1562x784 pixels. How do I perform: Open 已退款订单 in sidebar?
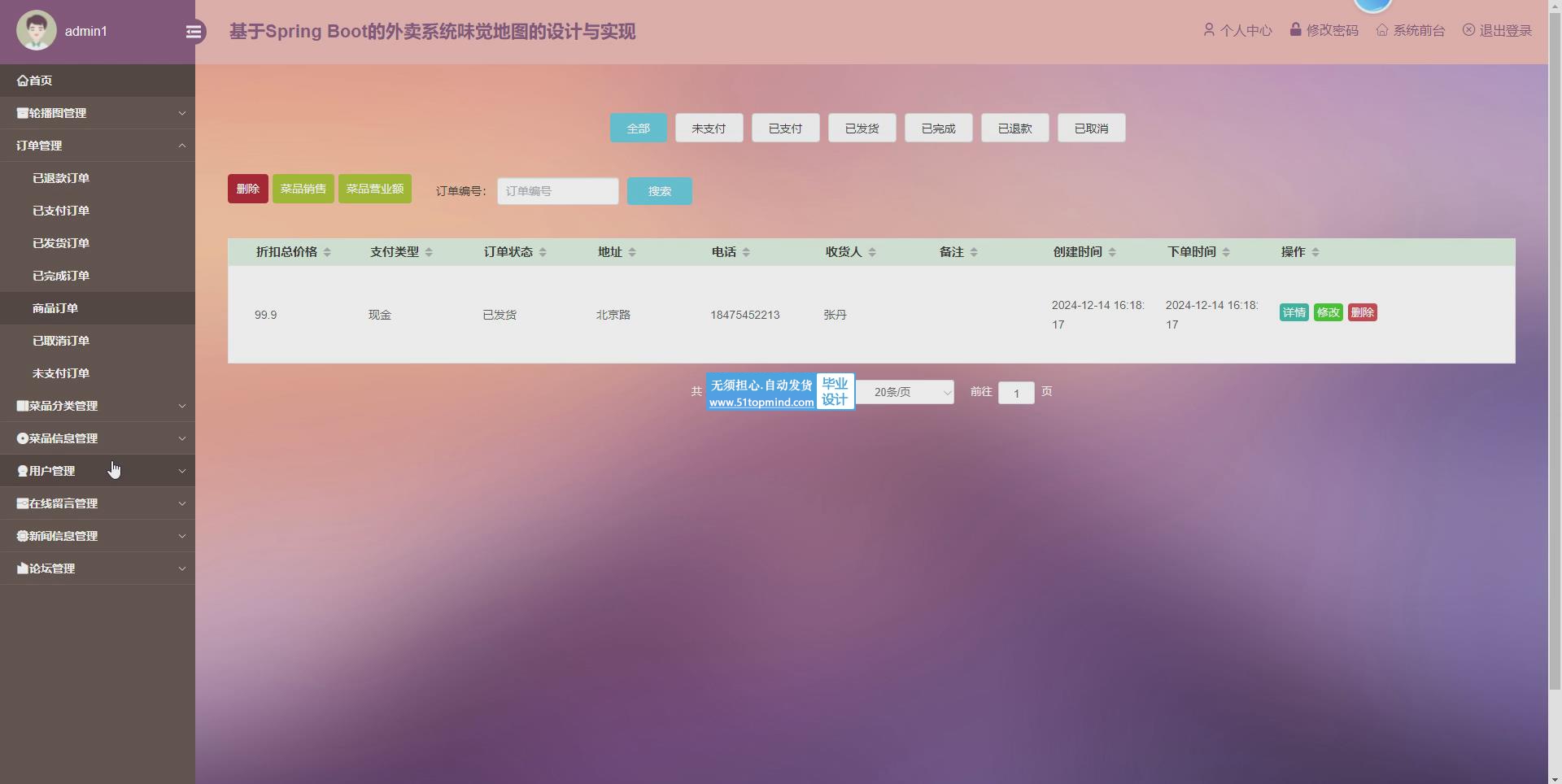(x=61, y=178)
